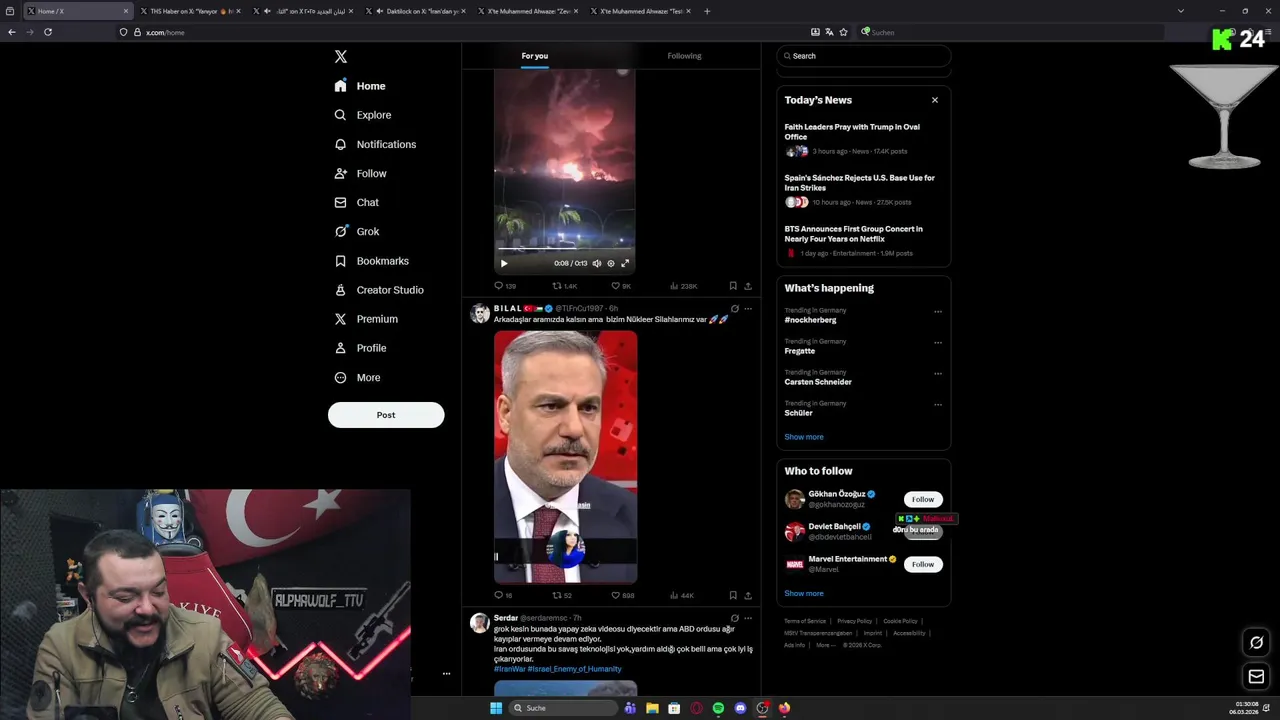Screen dimensions: 1280x720
Task: Follow Gökhan Özoğuz
Action: click(923, 499)
